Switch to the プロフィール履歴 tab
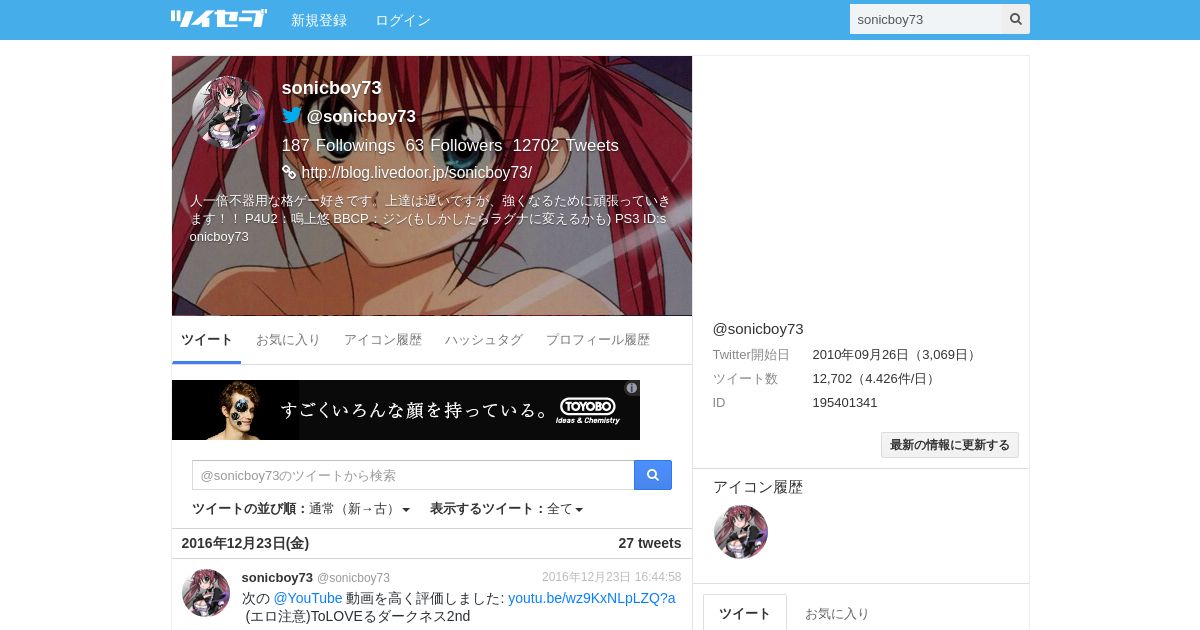This screenshot has height=630, width=1200. [x=598, y=340]
